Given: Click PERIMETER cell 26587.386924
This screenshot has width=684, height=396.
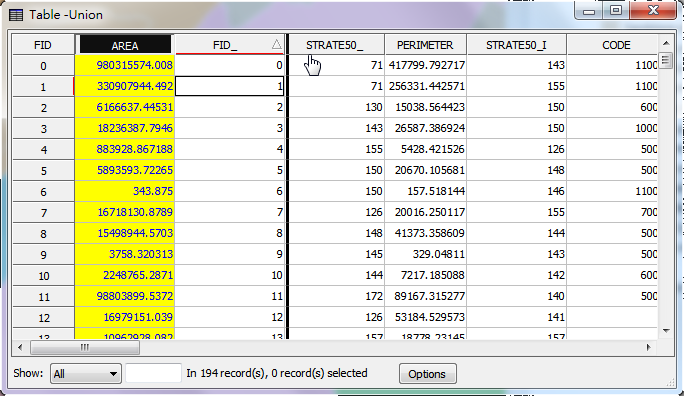Looking at the screenshot, I should coord(426,128).
